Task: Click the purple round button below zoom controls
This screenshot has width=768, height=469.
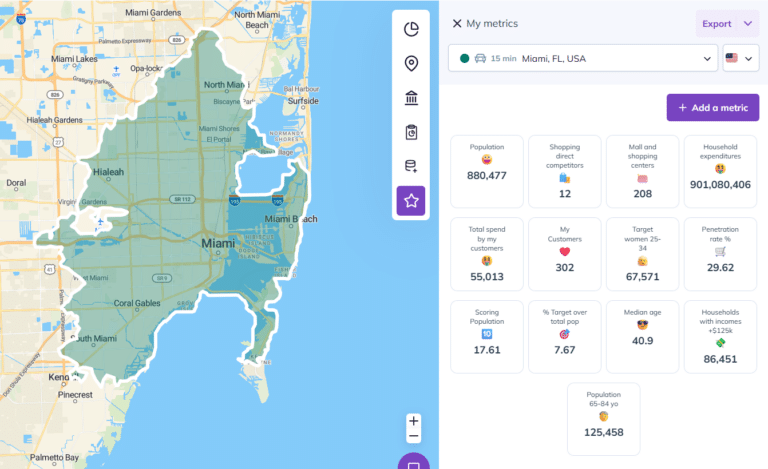Action: [x=413, y=461]
